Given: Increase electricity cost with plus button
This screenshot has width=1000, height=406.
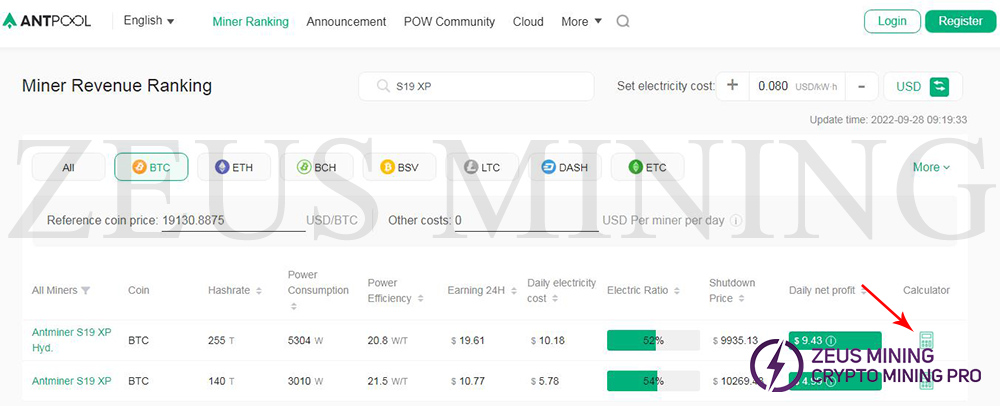Looking at the screenshot, I should [732, 86].
